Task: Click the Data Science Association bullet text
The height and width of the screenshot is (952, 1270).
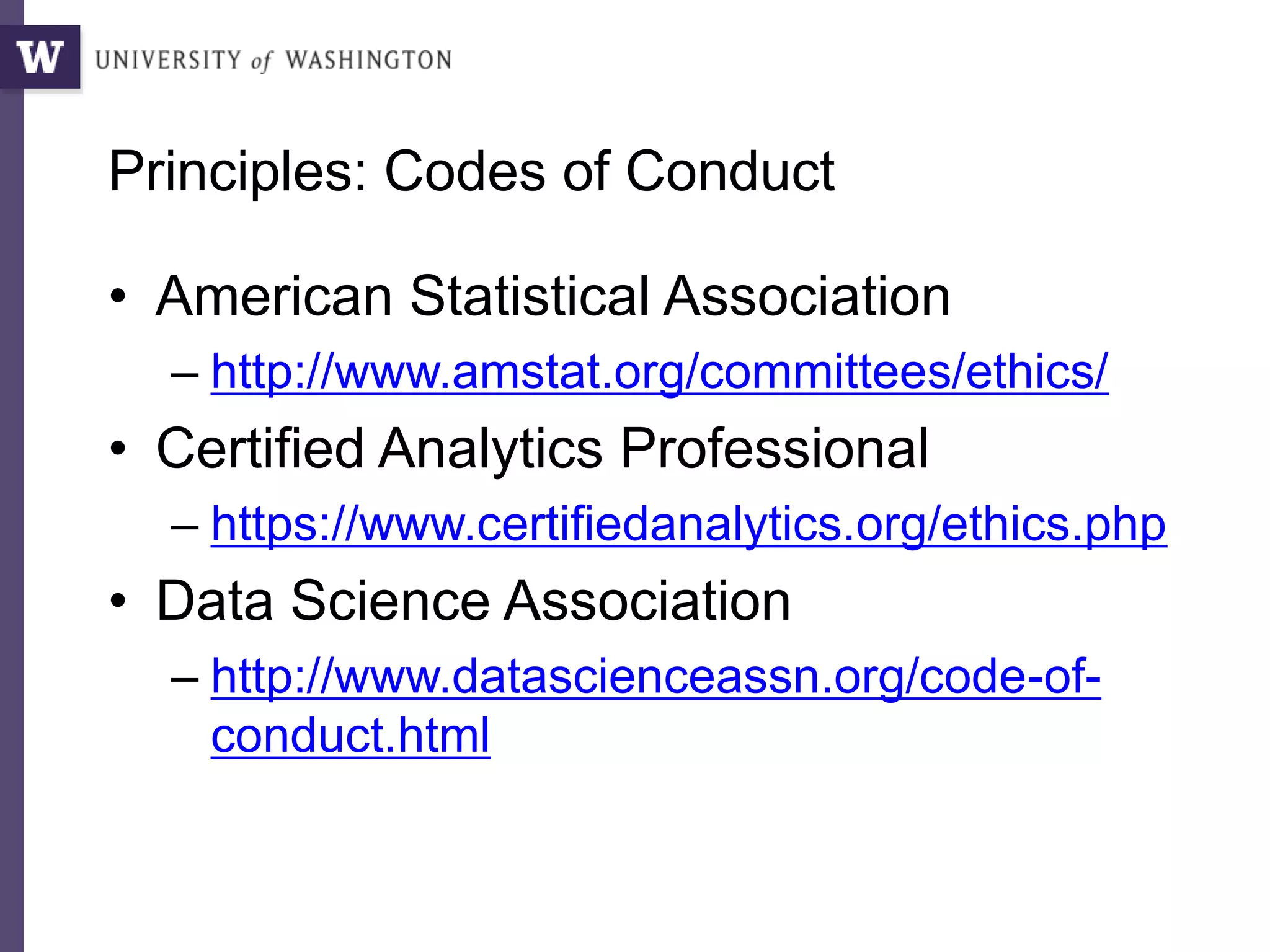Action: 473,600
